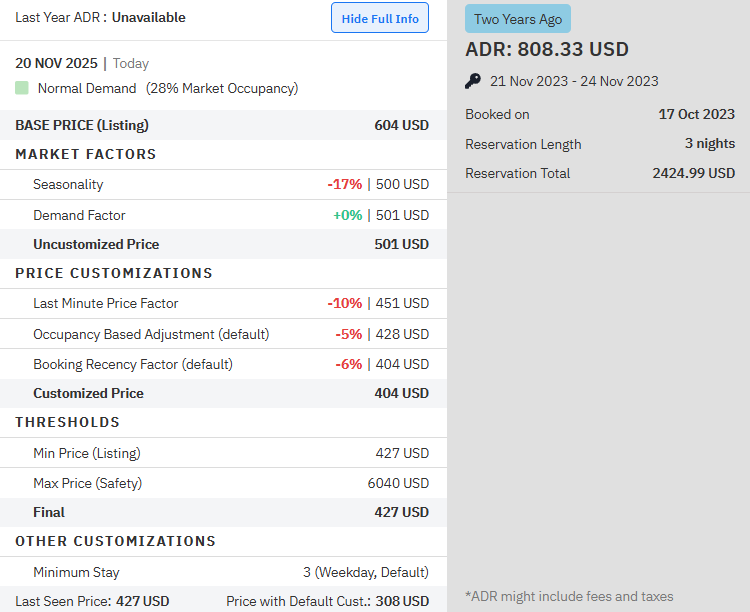Image resolution: width=750 pixels, height=612 pixels.
Task: Click the green Normal Demand color swatch
Action: (x=22, y=88)
